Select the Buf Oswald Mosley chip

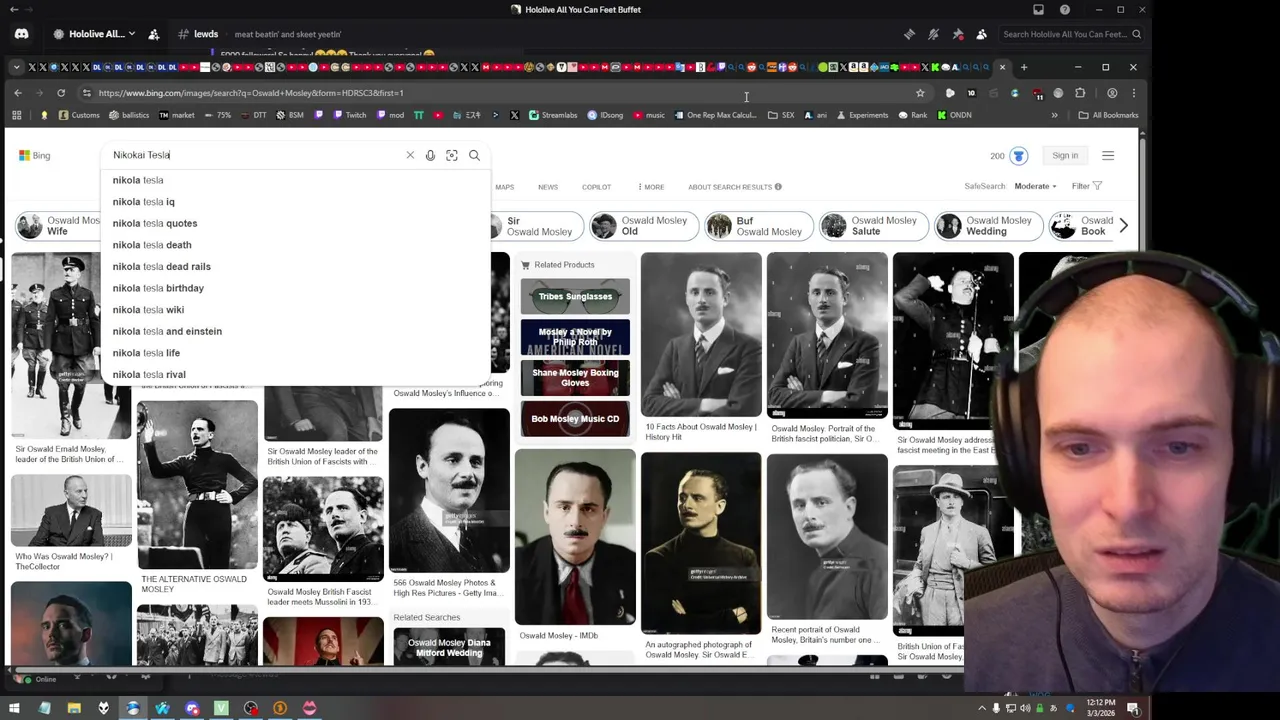(x=757, y=226)
